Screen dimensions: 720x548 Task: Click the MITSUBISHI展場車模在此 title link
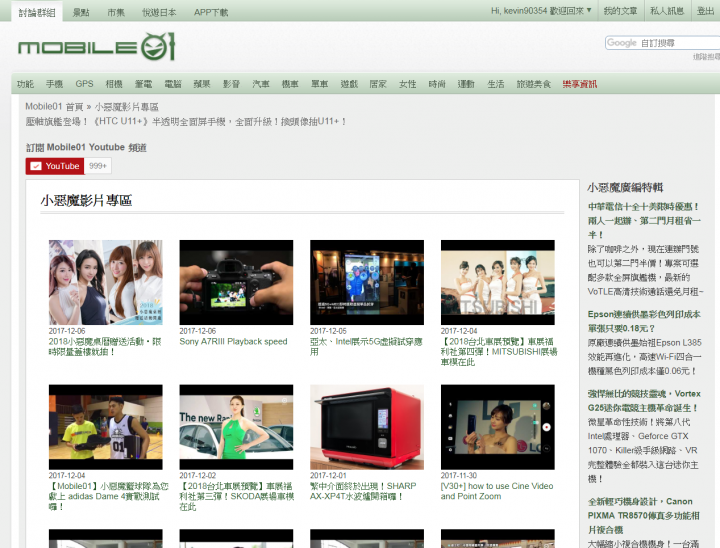[x=499, y=352]
